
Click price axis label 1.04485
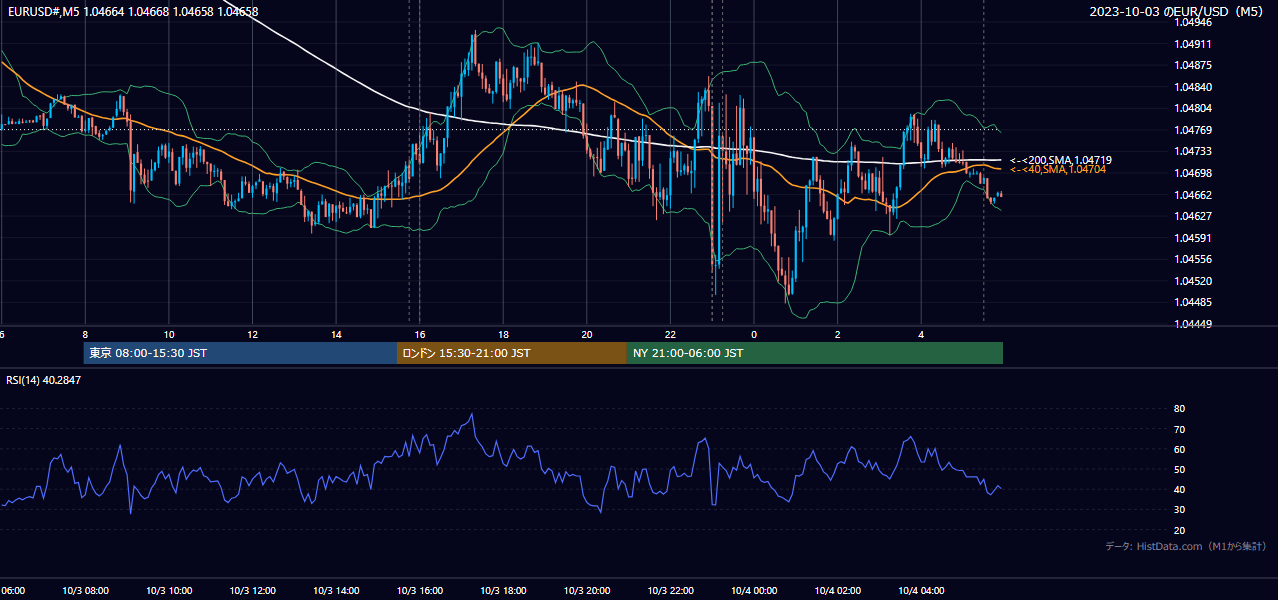(1192, 302)
